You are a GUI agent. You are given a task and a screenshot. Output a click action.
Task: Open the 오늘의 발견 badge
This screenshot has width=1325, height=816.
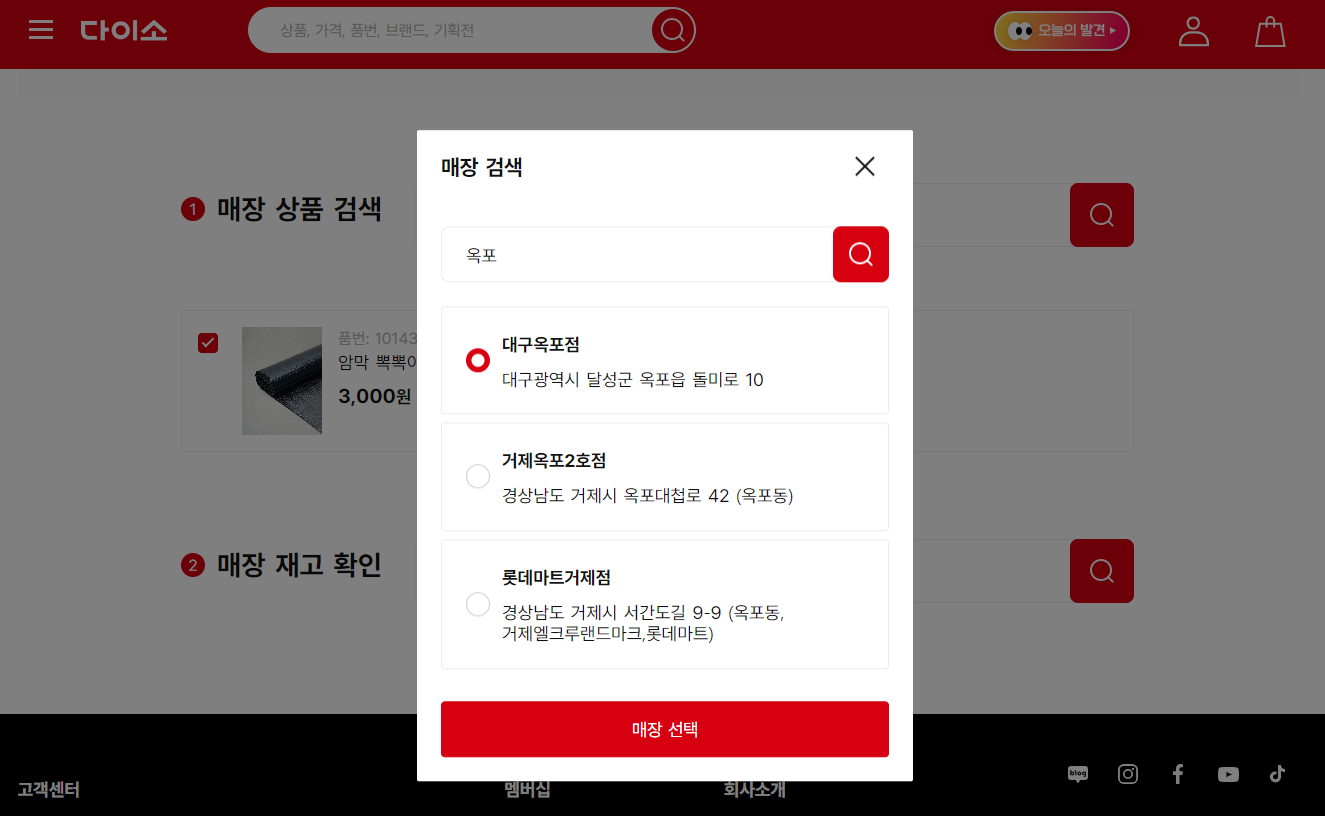1062,31
